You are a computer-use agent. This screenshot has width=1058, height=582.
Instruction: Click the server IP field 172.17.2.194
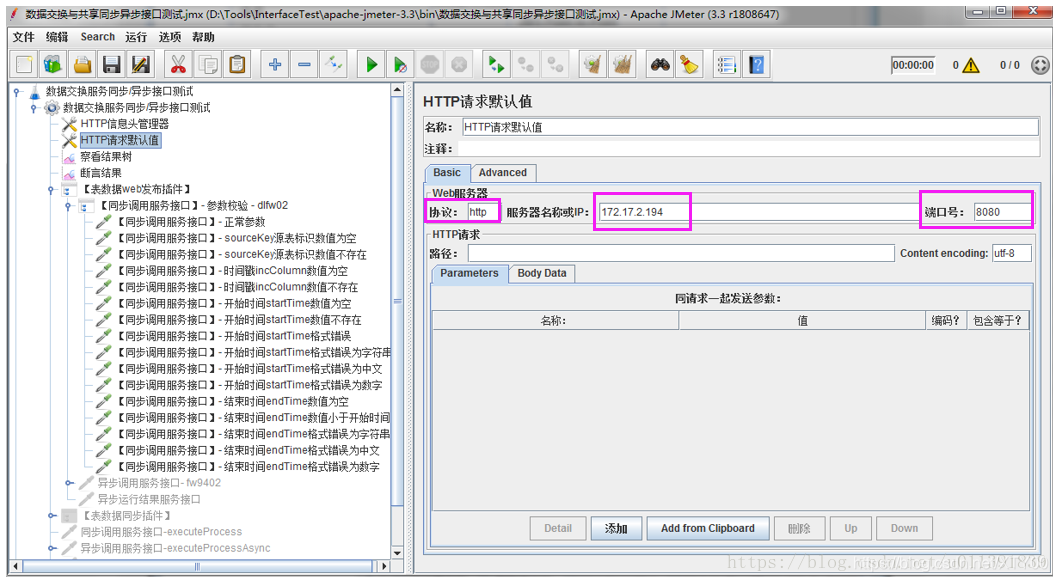pyautogui.click(x=757, y=212)
